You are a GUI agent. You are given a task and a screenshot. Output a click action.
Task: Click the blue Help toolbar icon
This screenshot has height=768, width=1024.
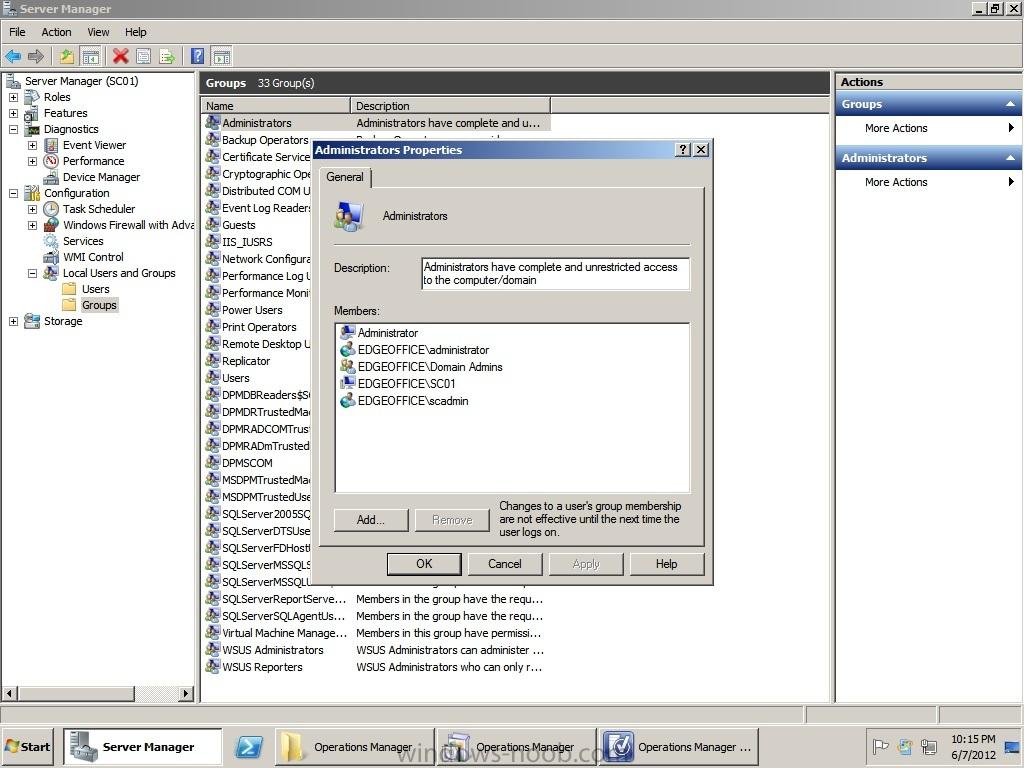[197, 56]
